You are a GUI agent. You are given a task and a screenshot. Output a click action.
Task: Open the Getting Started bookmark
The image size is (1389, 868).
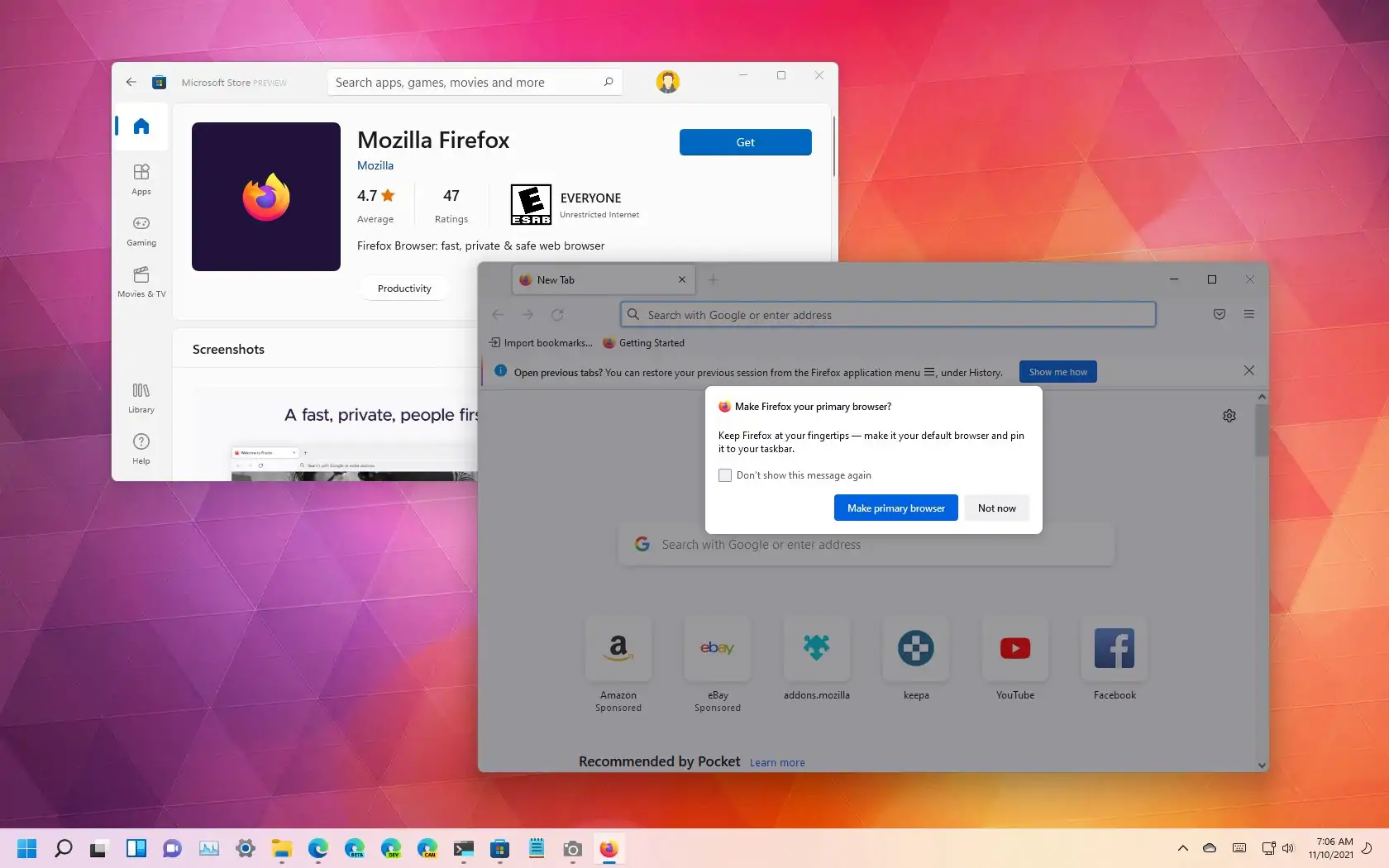pyautogui.click(x=644, y=342)
